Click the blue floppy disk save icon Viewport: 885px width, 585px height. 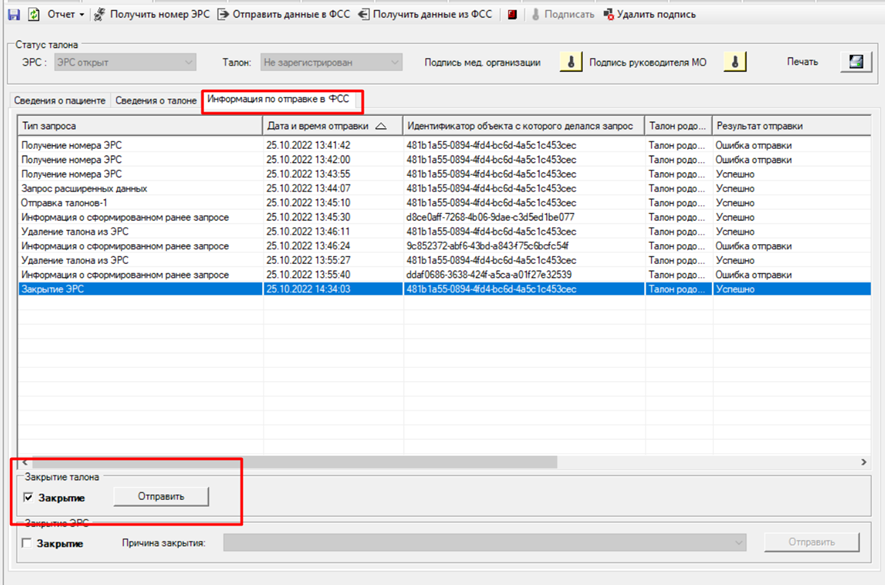(x=14, y=15)
